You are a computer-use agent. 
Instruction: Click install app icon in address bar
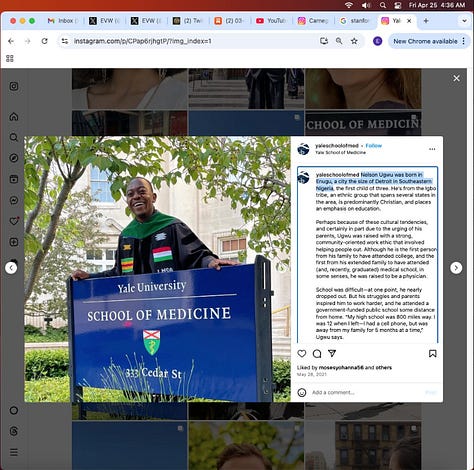[324, 41]
